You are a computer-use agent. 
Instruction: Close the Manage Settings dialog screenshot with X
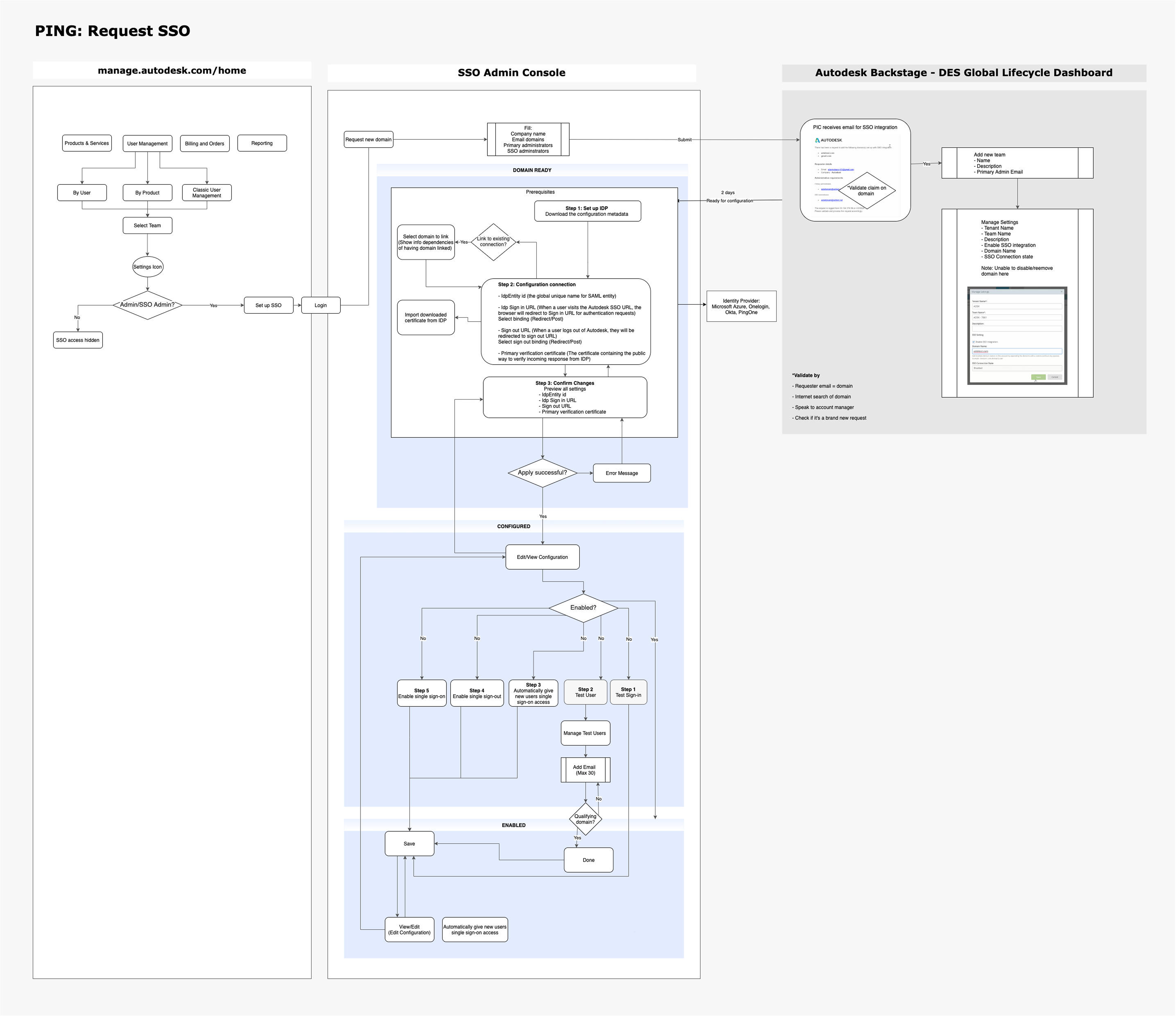(1062, 292)
